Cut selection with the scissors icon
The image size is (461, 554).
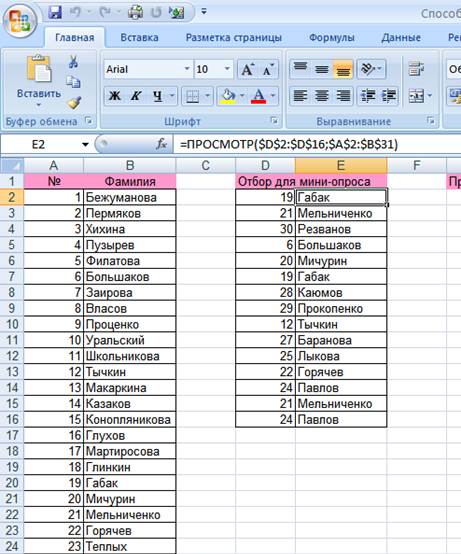click(73, 62)
